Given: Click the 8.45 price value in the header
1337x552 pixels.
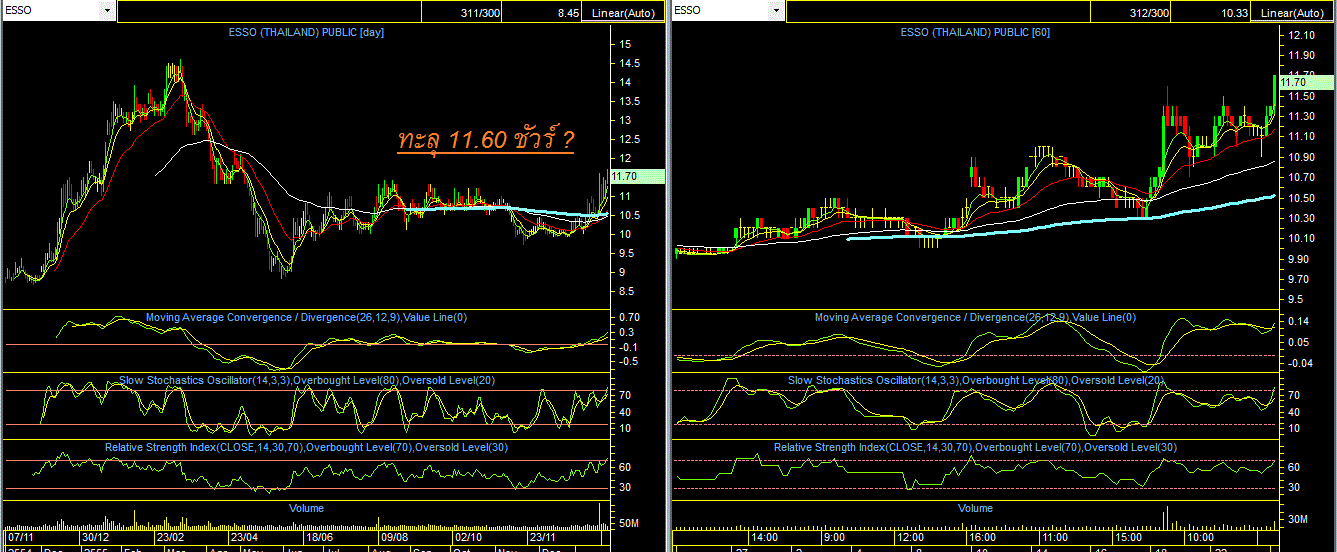Looking at the screenshot, I should tap(568, 12).
